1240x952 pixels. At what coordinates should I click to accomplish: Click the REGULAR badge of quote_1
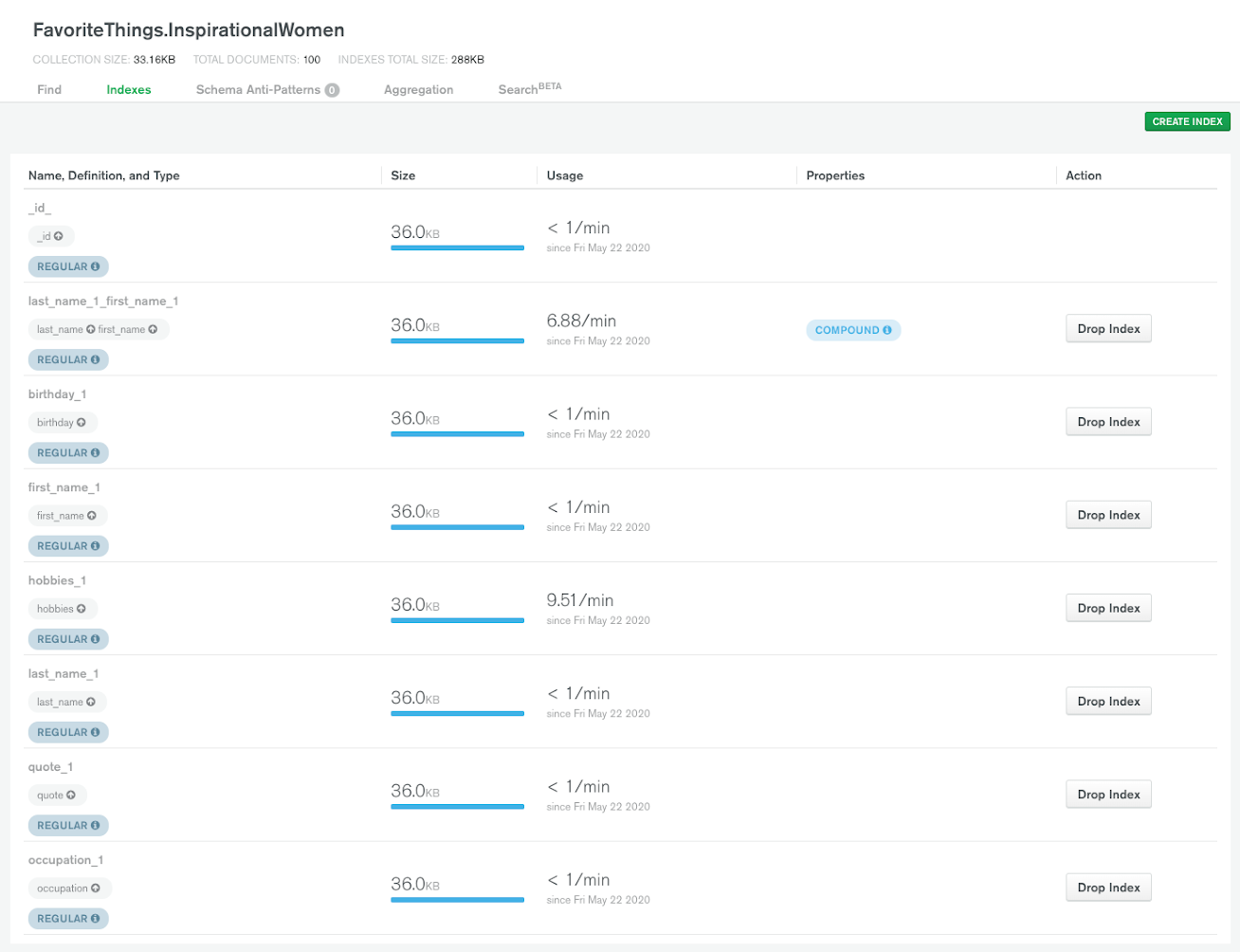click(68, 826)
